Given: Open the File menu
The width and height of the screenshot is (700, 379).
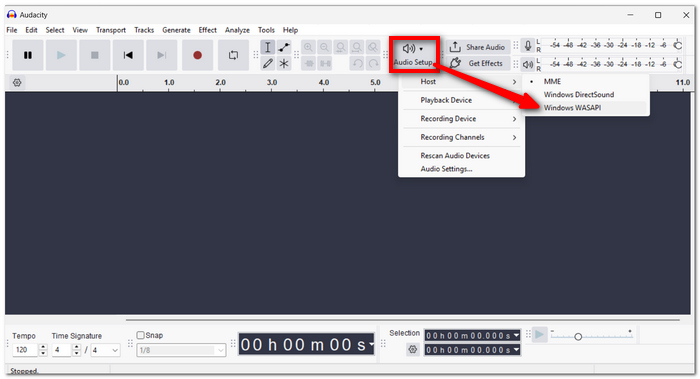Looking at the screenshot, I should coord(12,30).
